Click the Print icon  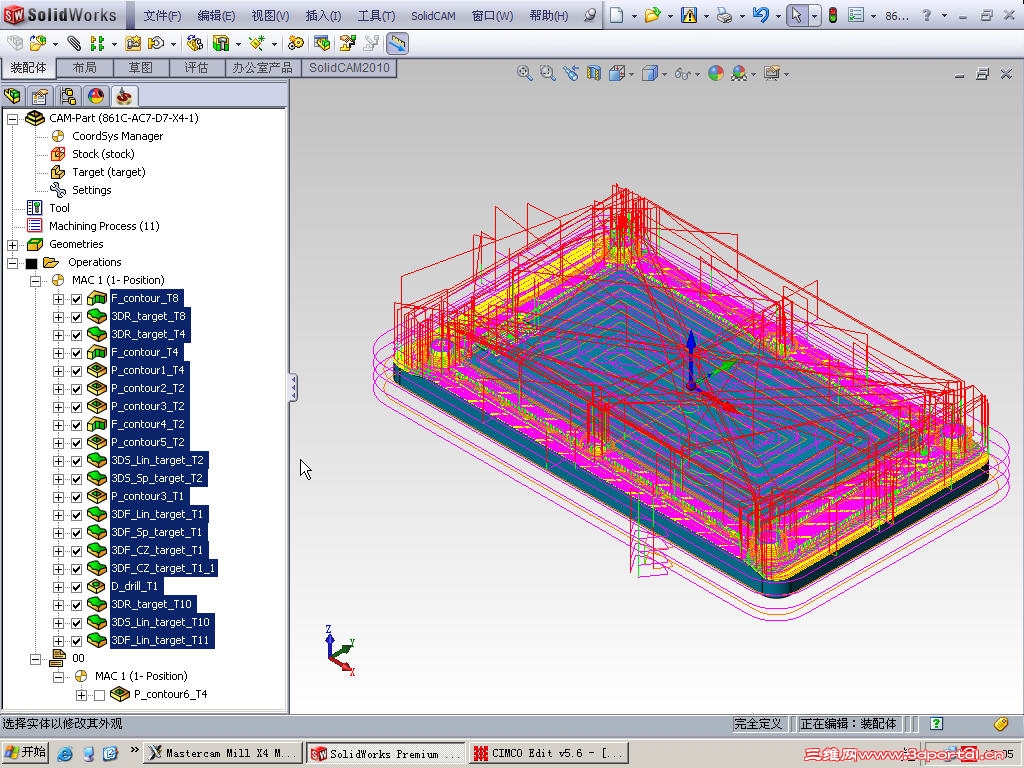click(724, 15)
